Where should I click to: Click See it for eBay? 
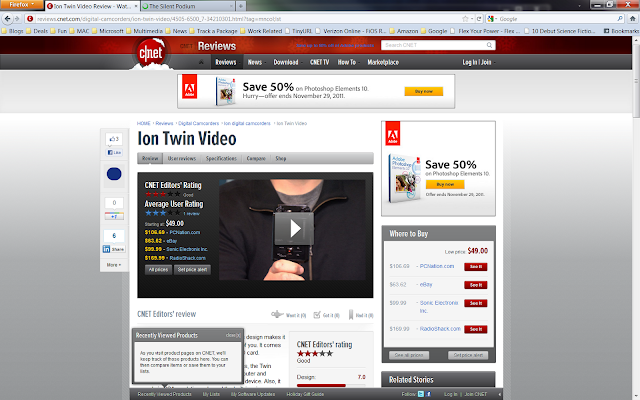pyautogui.click(x=476, y=285)
